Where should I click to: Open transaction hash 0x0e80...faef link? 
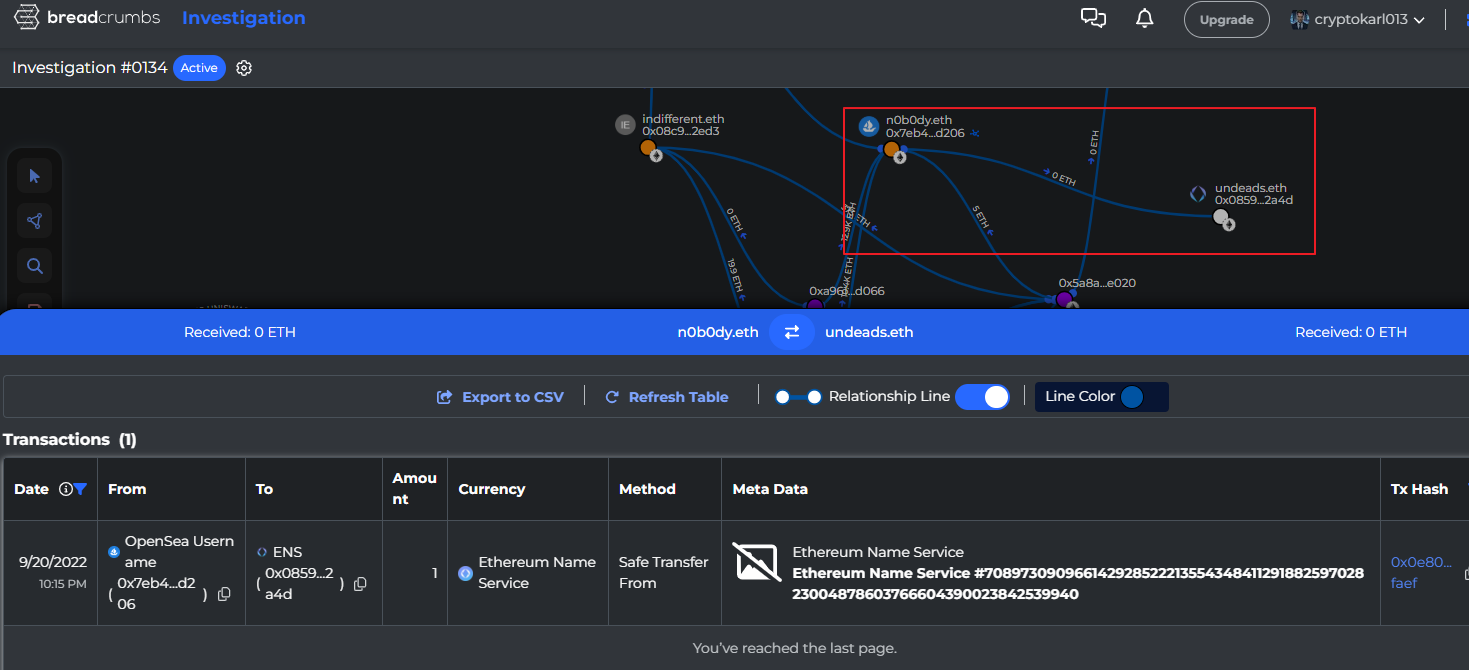click(1421, 572)
